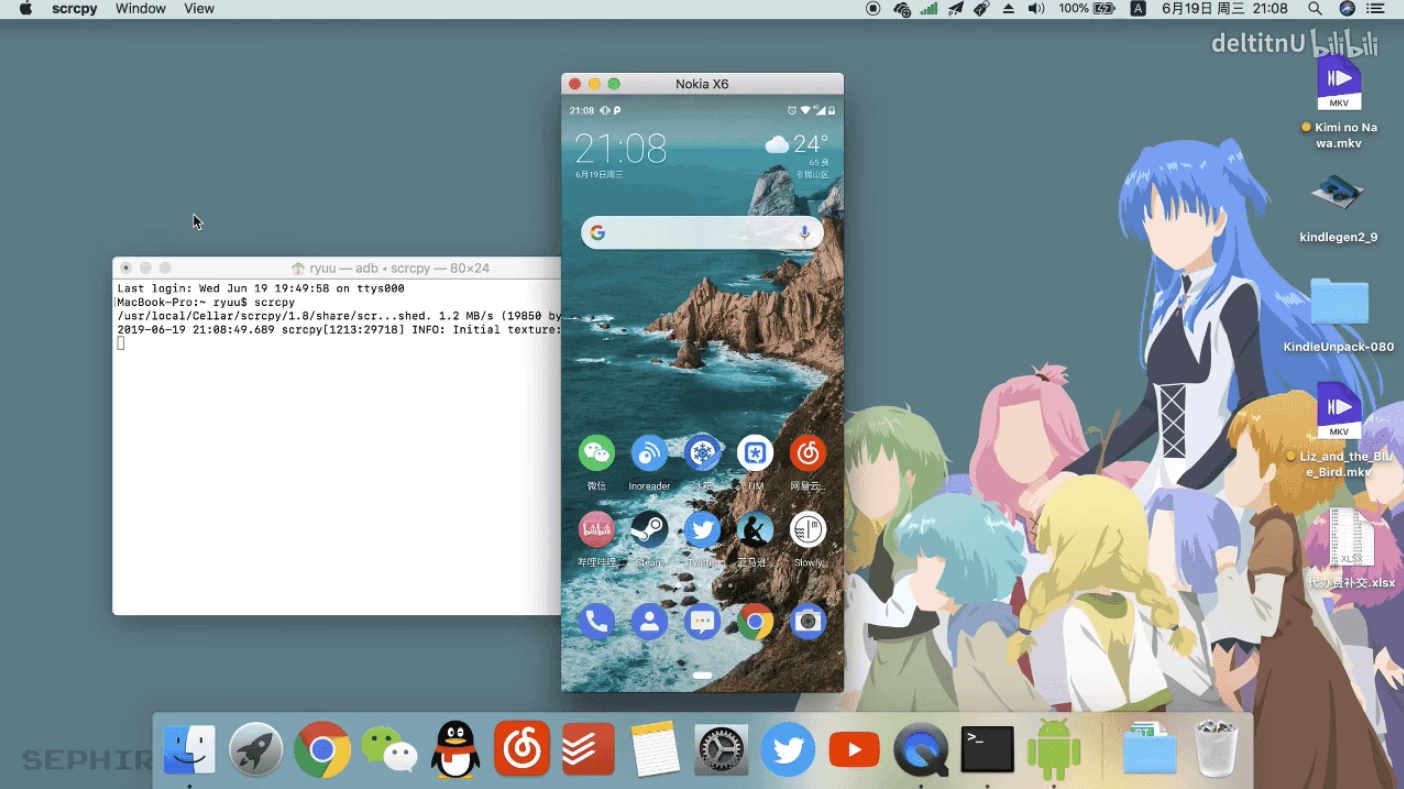This screenshot has width=1404, height=789.
Task: Expand the input source menu labeled A
Action: pos(1137,8)
